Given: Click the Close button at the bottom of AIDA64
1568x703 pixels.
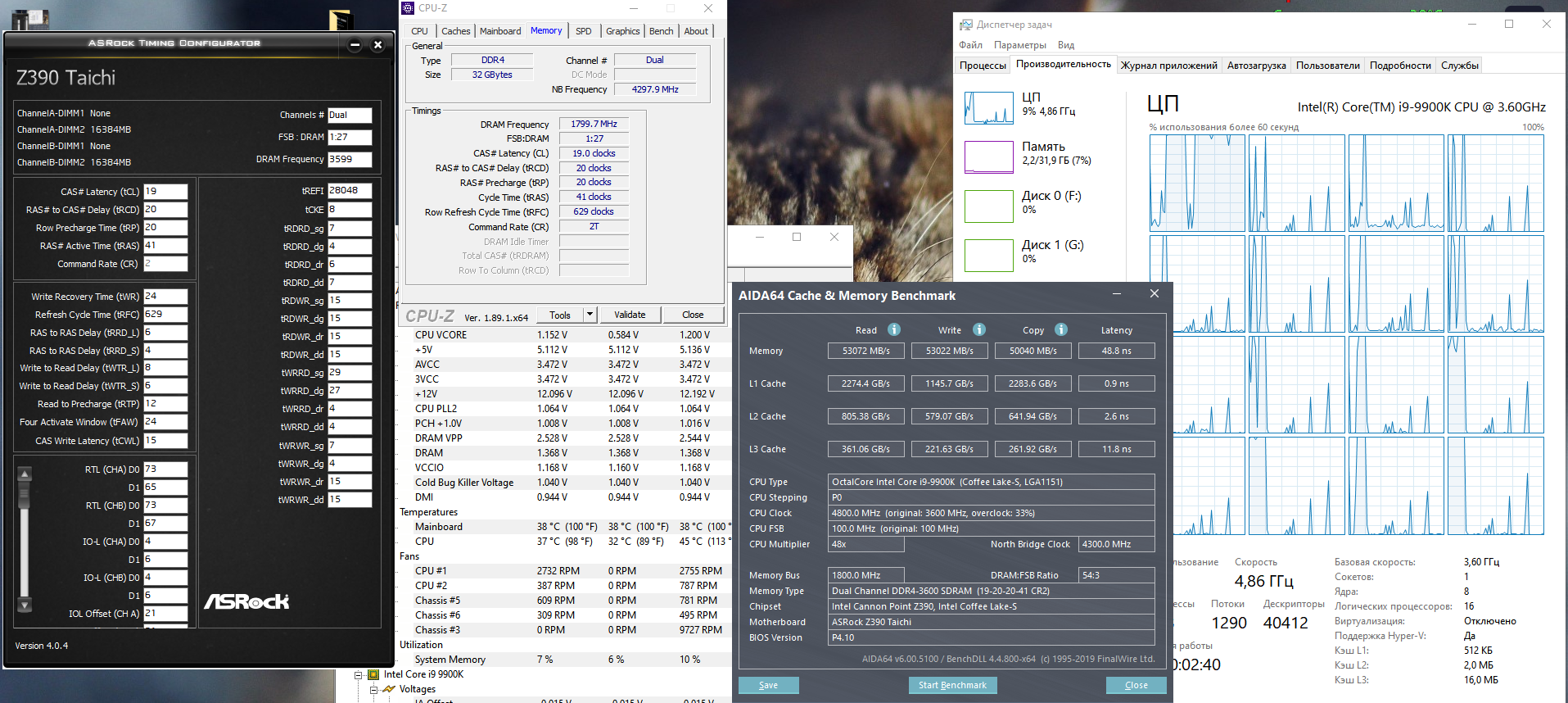Looking at the screenshot, I should coord(1136,685).
